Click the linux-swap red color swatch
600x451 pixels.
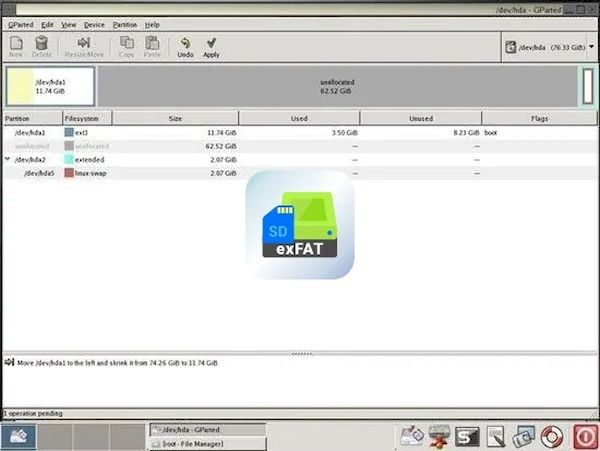(69, 173)
